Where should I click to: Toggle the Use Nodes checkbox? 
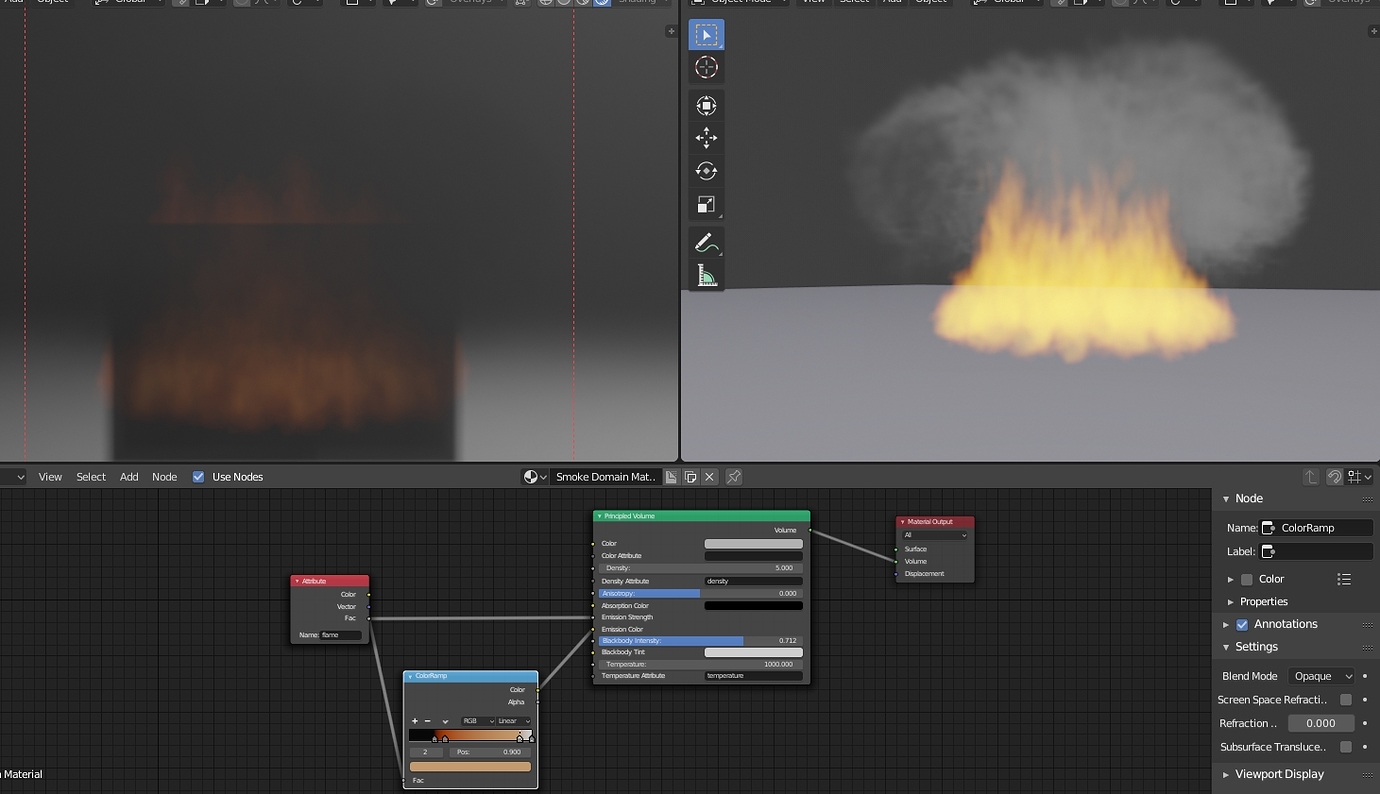198,477
